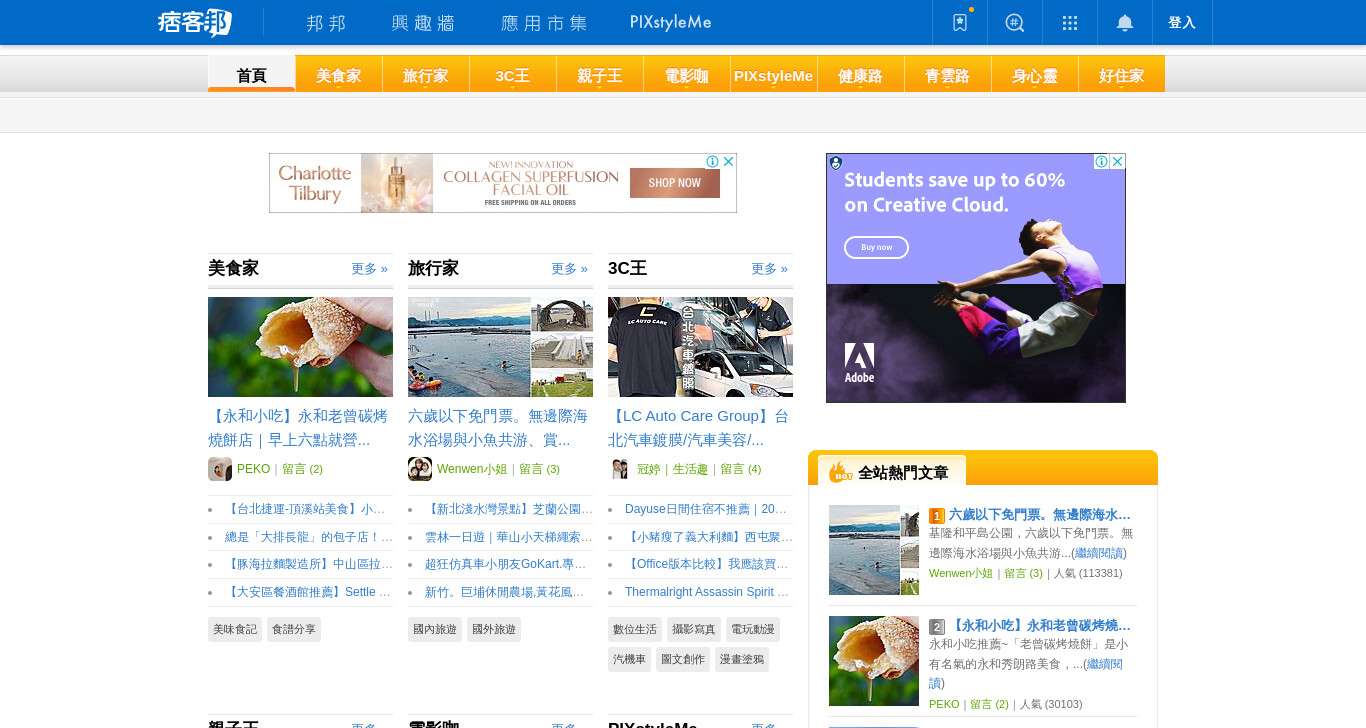Click SHOP NOW in the banner ad
Image resolution: width=1366 pixels, height=728 pixels.
pos(674,183)
